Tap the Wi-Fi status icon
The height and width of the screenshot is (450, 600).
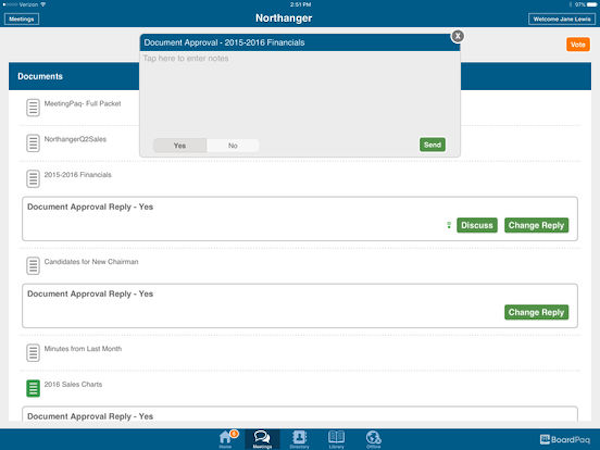(x=43, y=5)
